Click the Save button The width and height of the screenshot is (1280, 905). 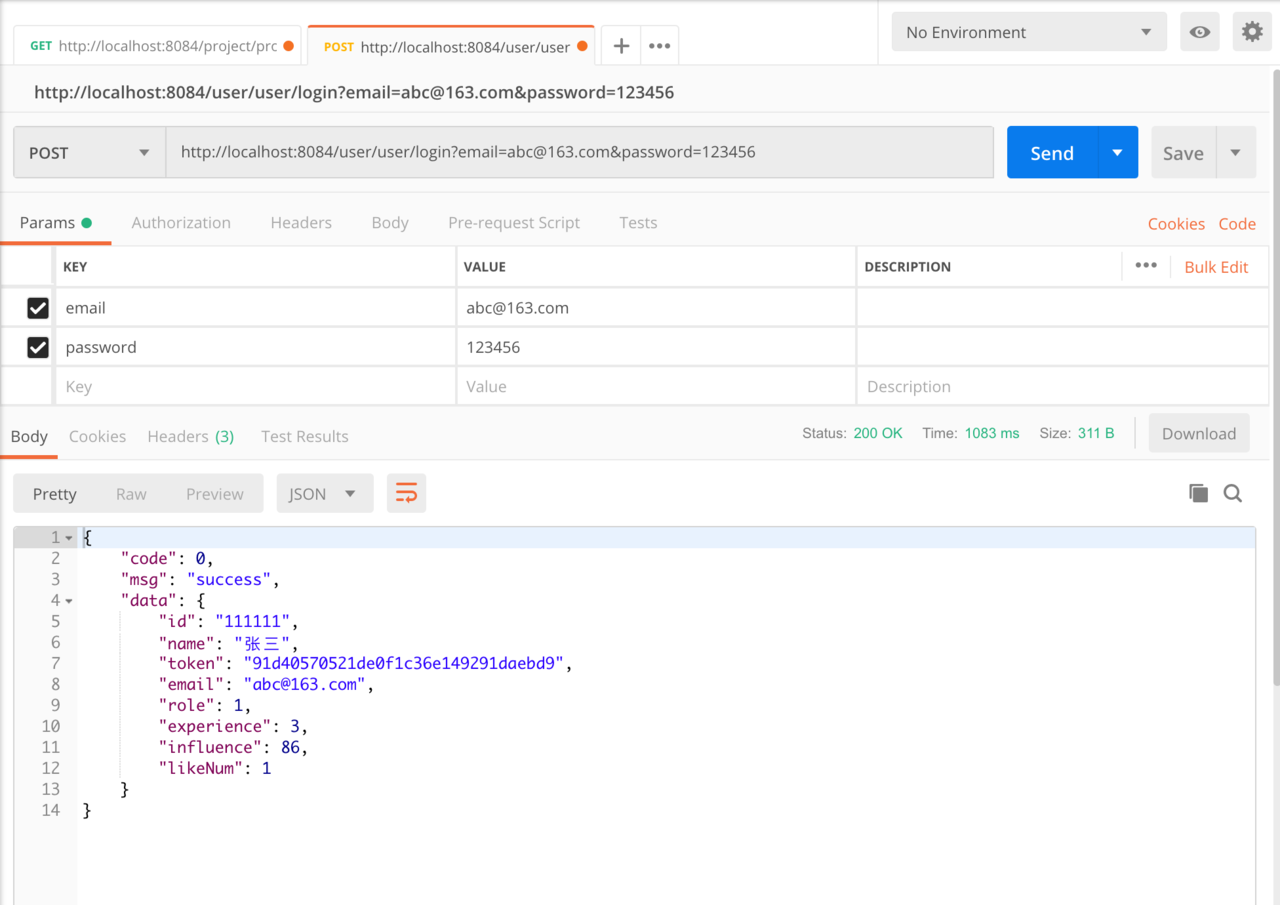1183,152
